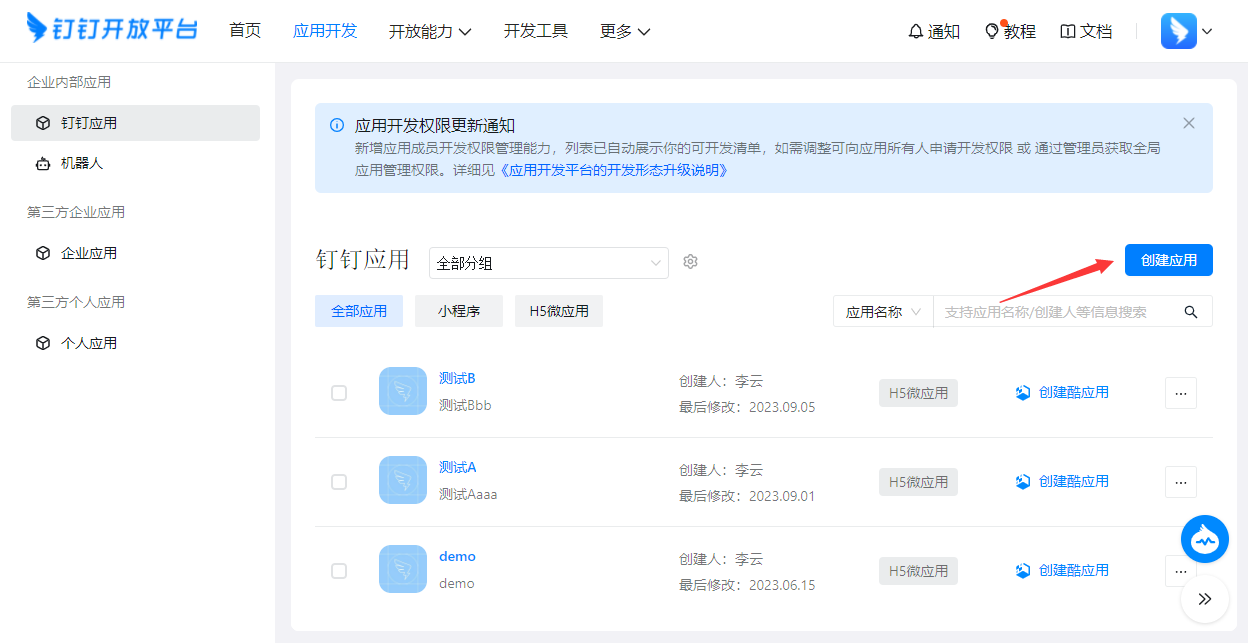The width and height of the screenshot is (1248, 643).
Task: Open the 全部分组 group dropdown
Action: [x=548, y=263]
